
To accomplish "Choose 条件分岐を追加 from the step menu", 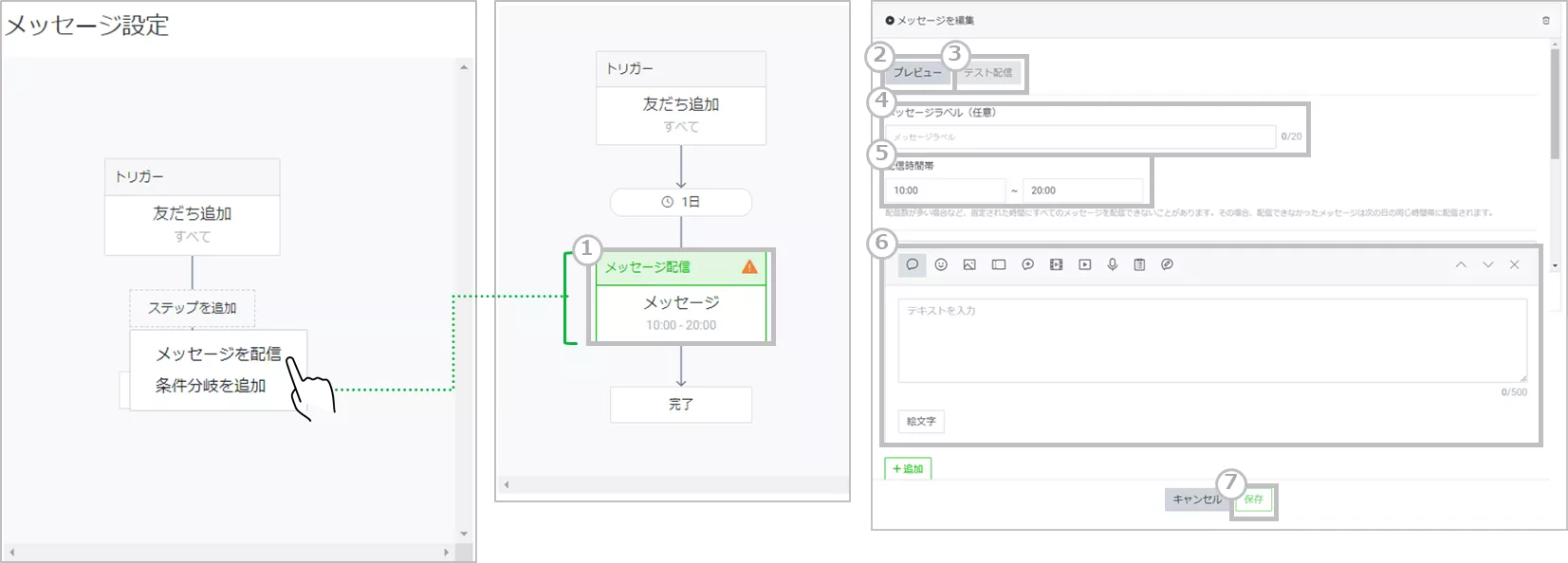I will coord(211,386).
